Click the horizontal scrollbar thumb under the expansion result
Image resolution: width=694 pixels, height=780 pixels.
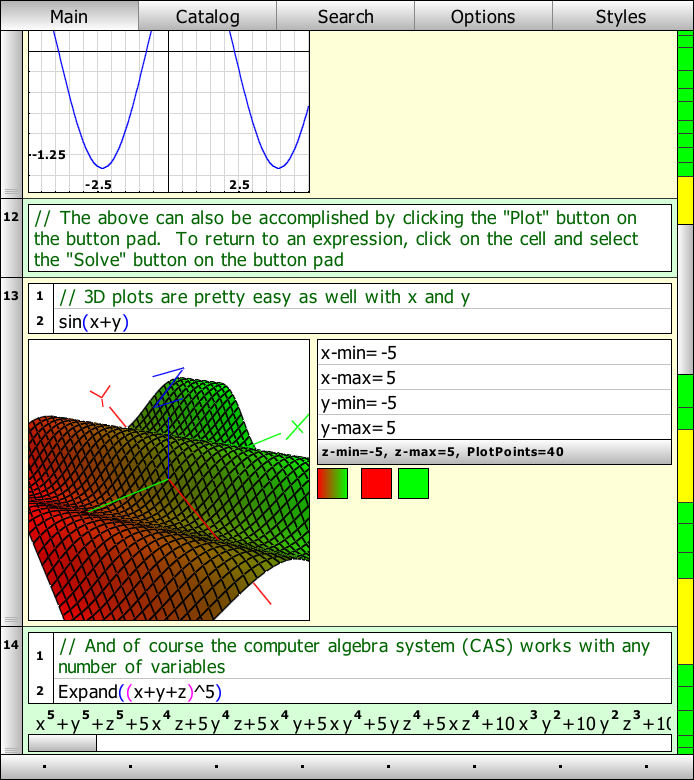tap(62, 743)
